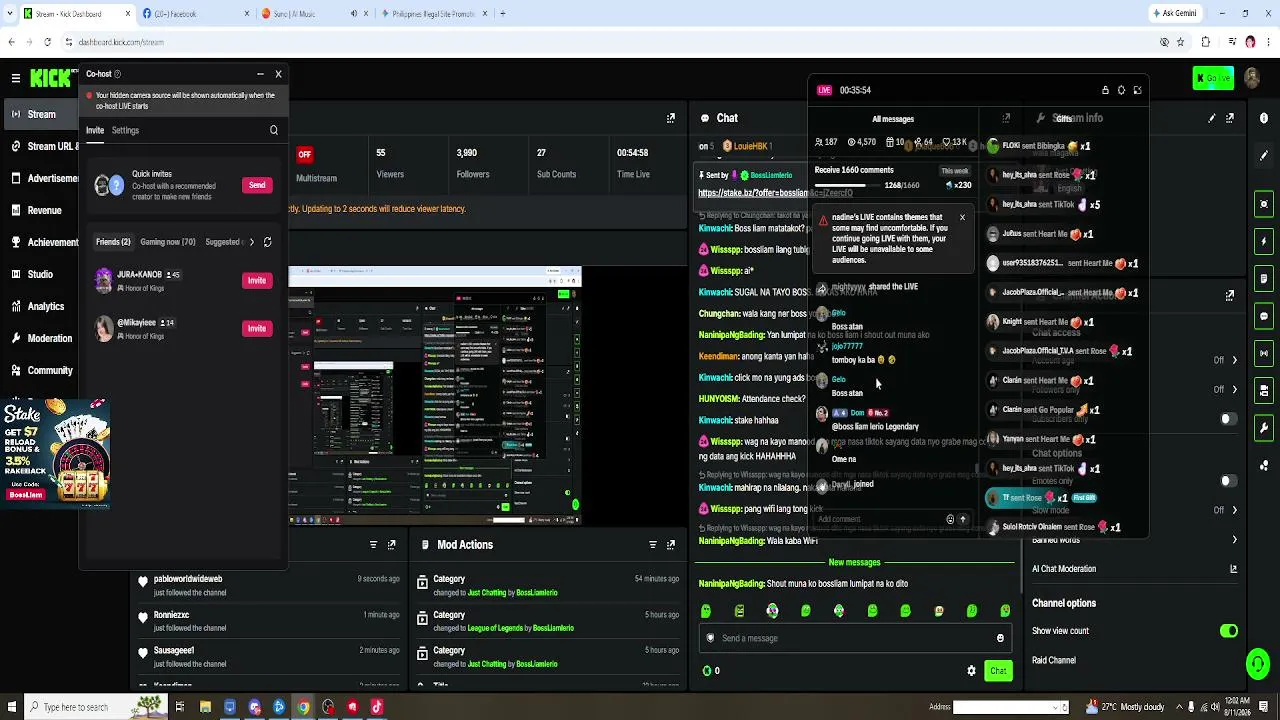Open the wrench tool in right rail

[x=1264, y=428]
